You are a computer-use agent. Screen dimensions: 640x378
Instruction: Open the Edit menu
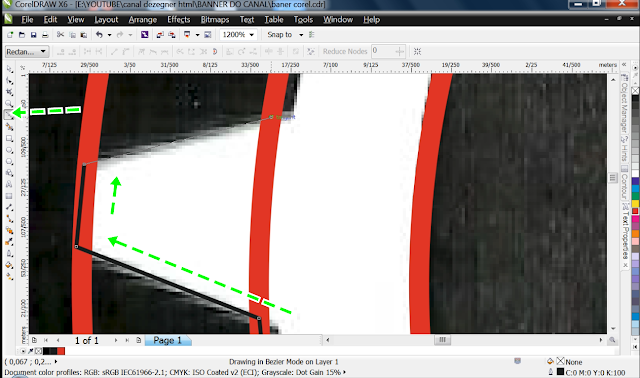point(50,20)
